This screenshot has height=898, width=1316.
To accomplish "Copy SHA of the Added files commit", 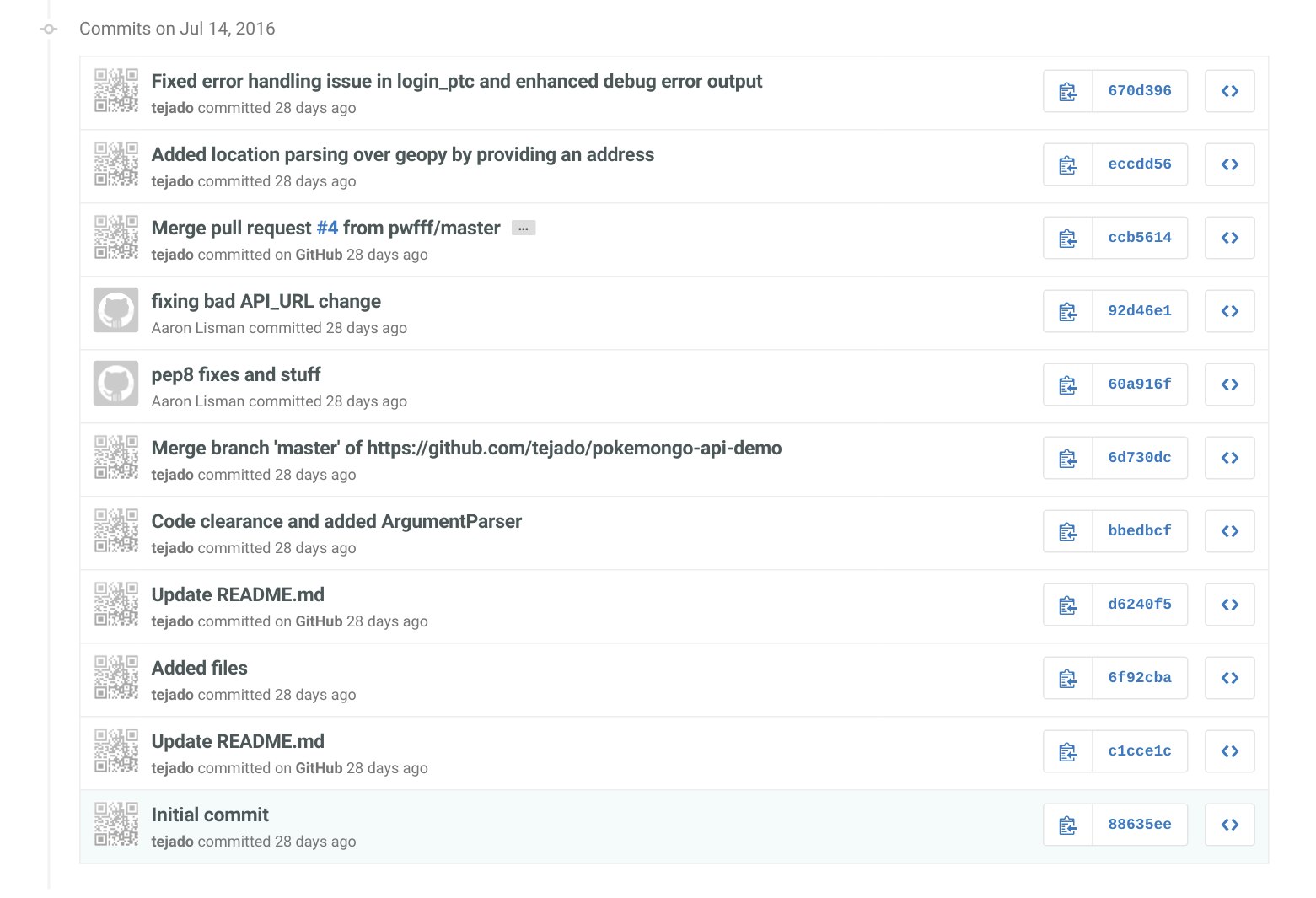I will [x=1067, y=678].
